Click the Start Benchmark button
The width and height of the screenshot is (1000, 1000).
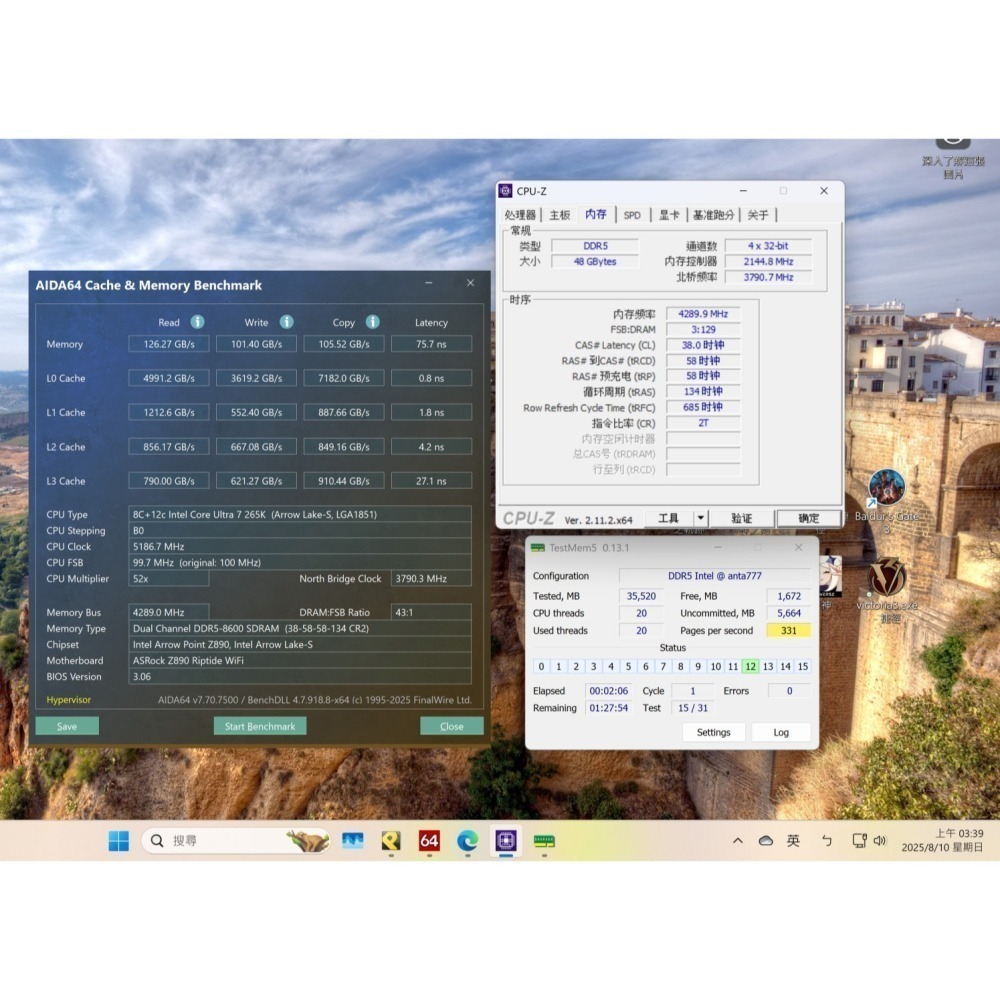260,726
